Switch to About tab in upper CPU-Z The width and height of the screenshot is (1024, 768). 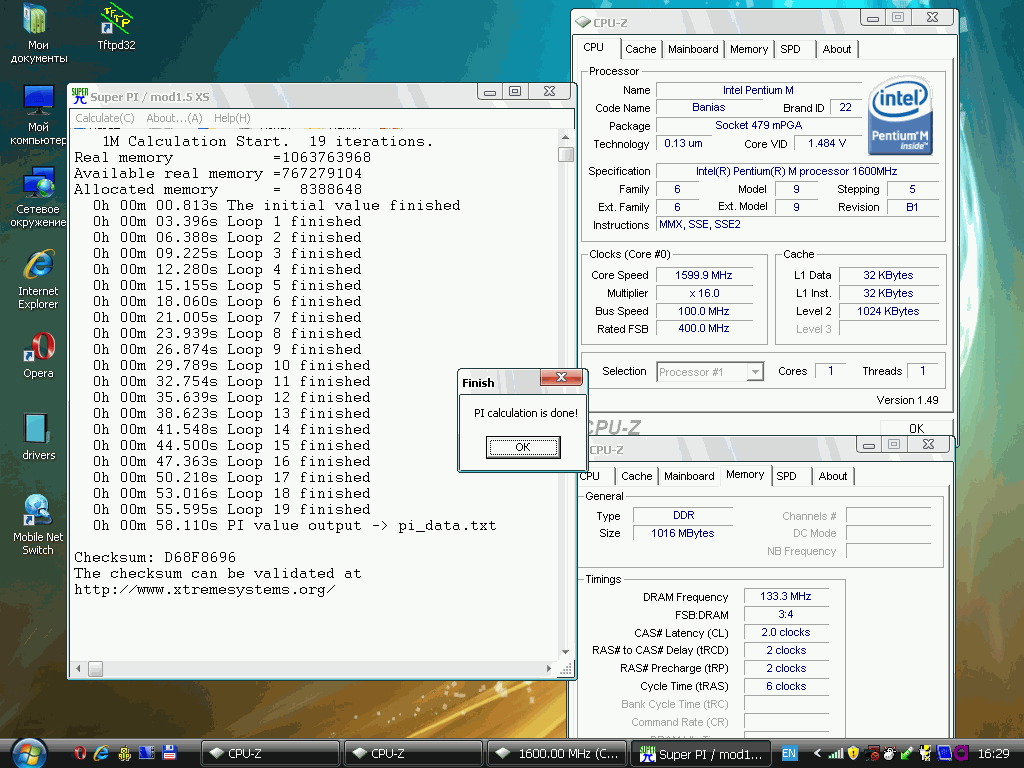point(837,49)
